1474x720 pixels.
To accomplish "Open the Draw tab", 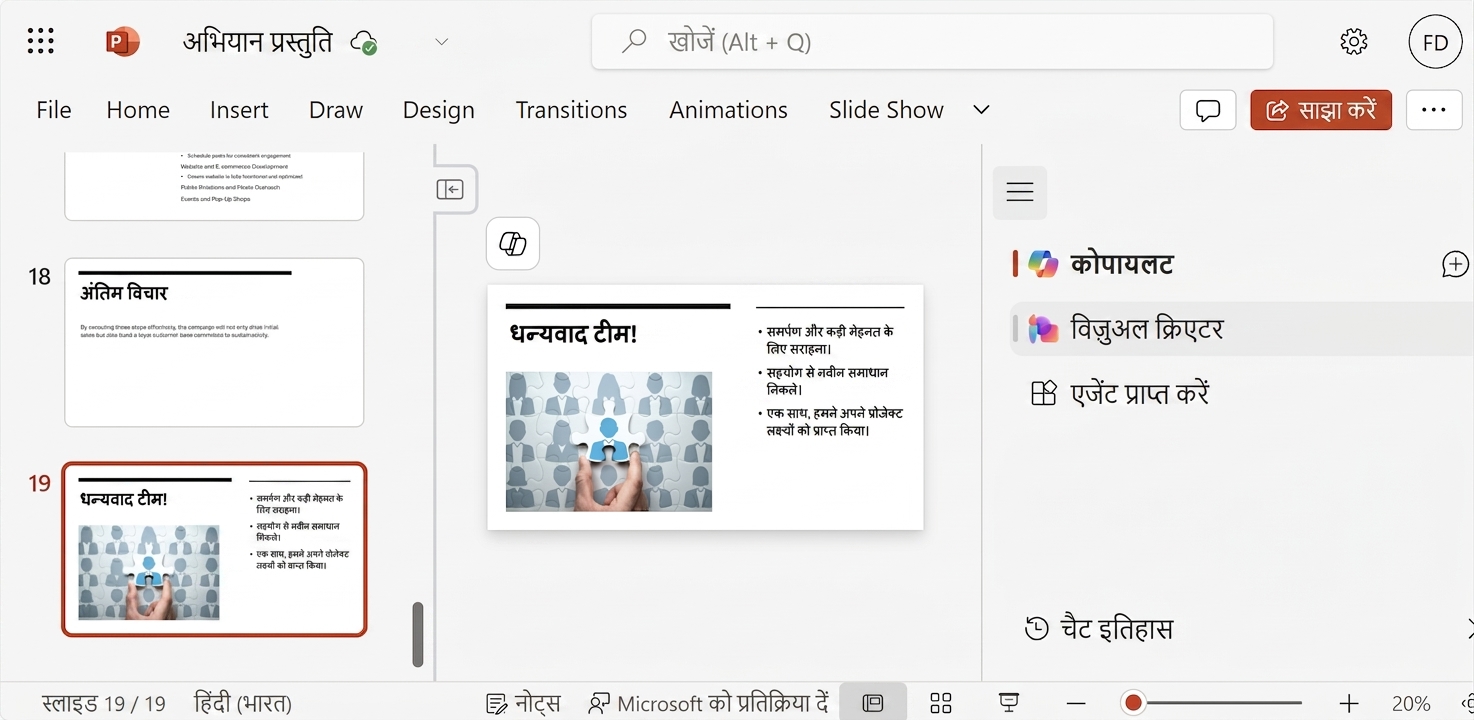I will (x=336, y=110).
